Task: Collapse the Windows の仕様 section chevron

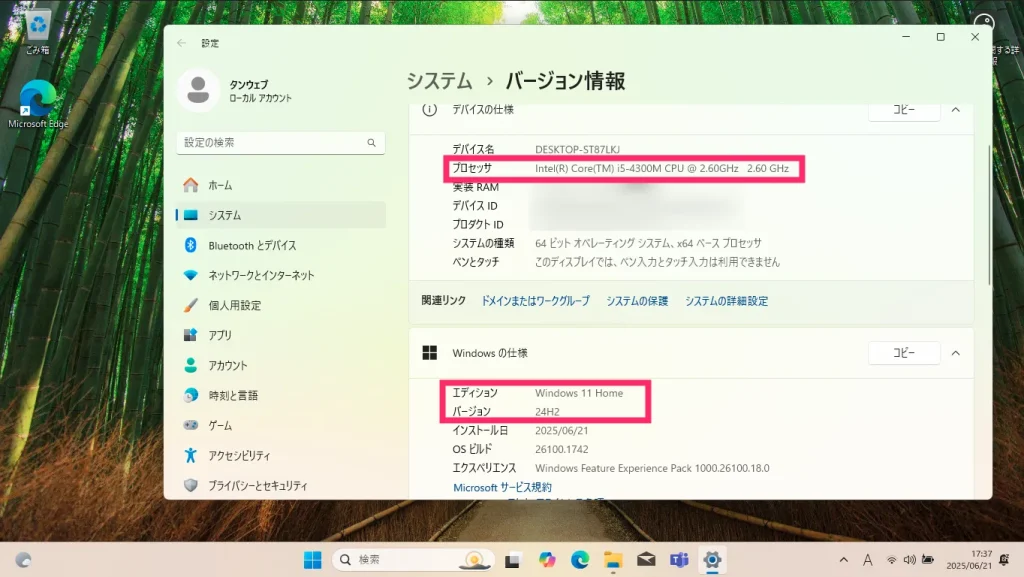Action: (955, 353)
